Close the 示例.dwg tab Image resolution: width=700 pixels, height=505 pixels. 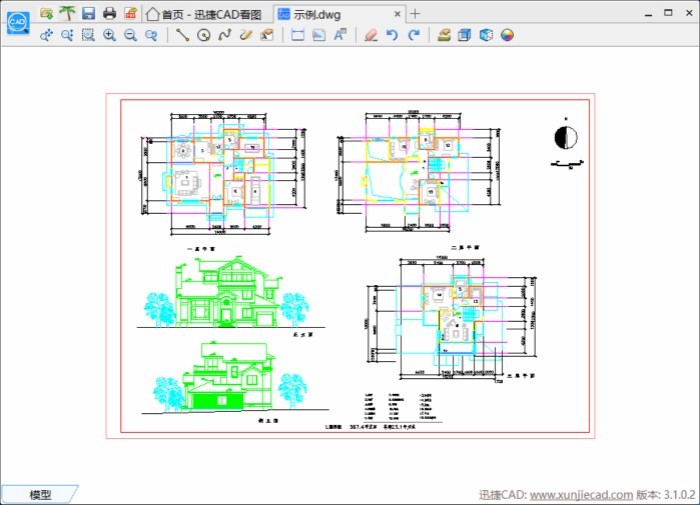point(397,14)
